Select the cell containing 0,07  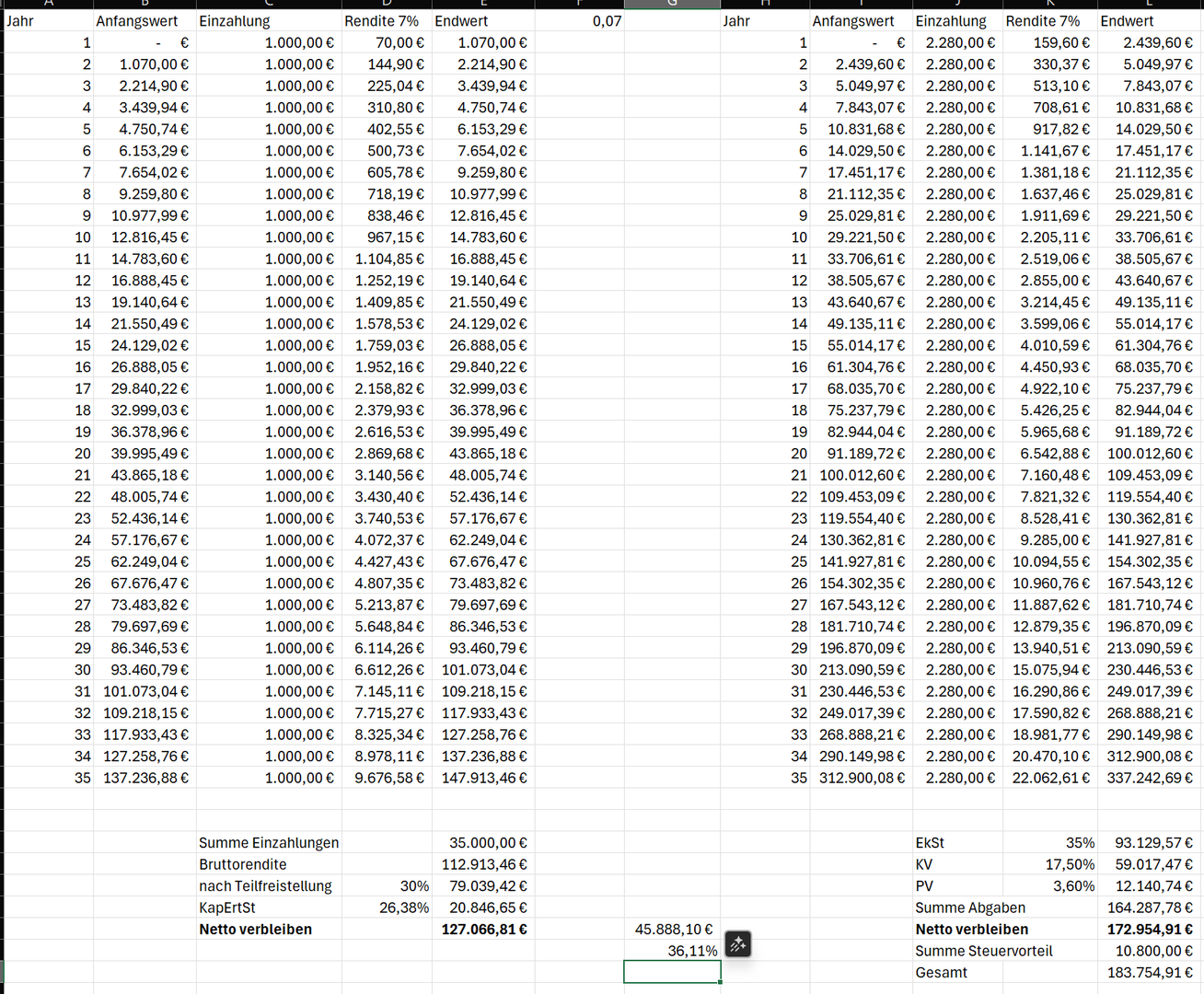click(x=580, y=21)
